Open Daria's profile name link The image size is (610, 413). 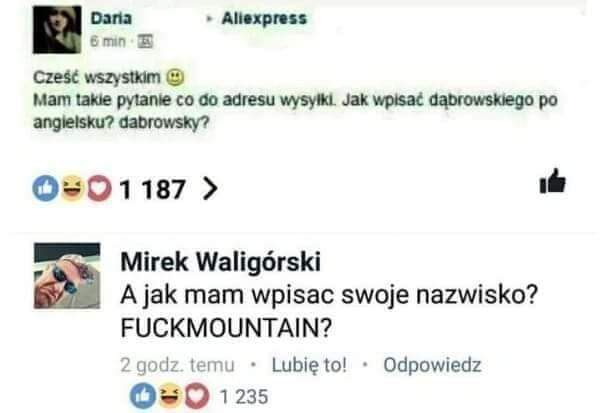(111, 18)
